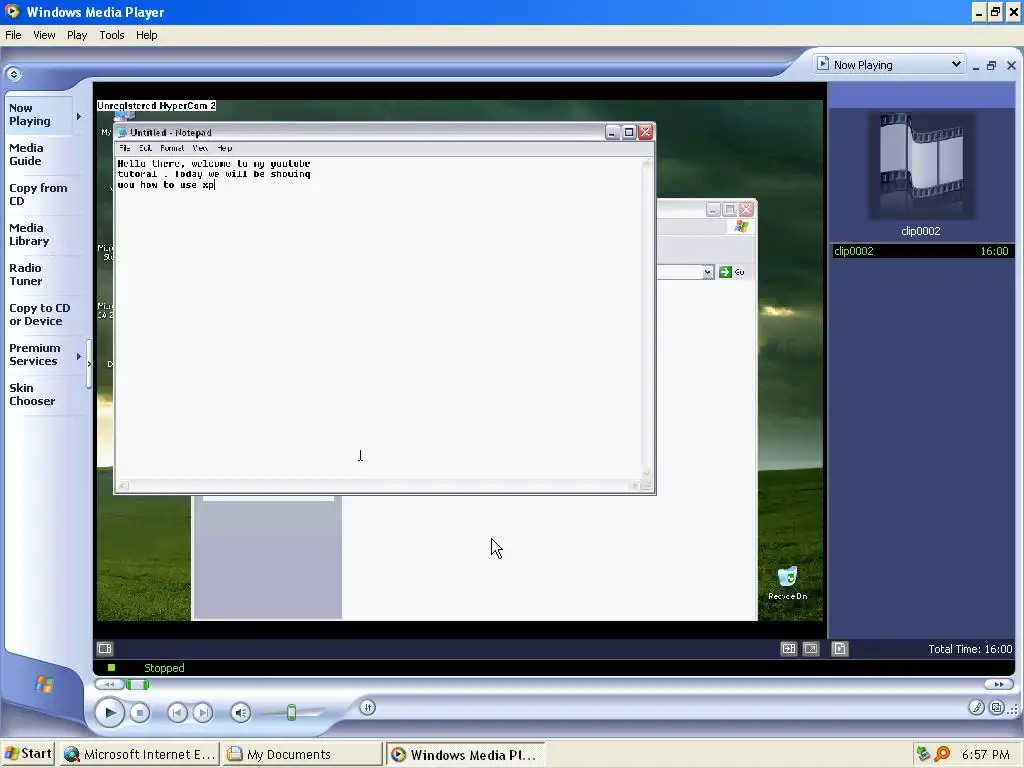Go to the previous track button
Screen dimensions: 1024x768
[177, 712]
